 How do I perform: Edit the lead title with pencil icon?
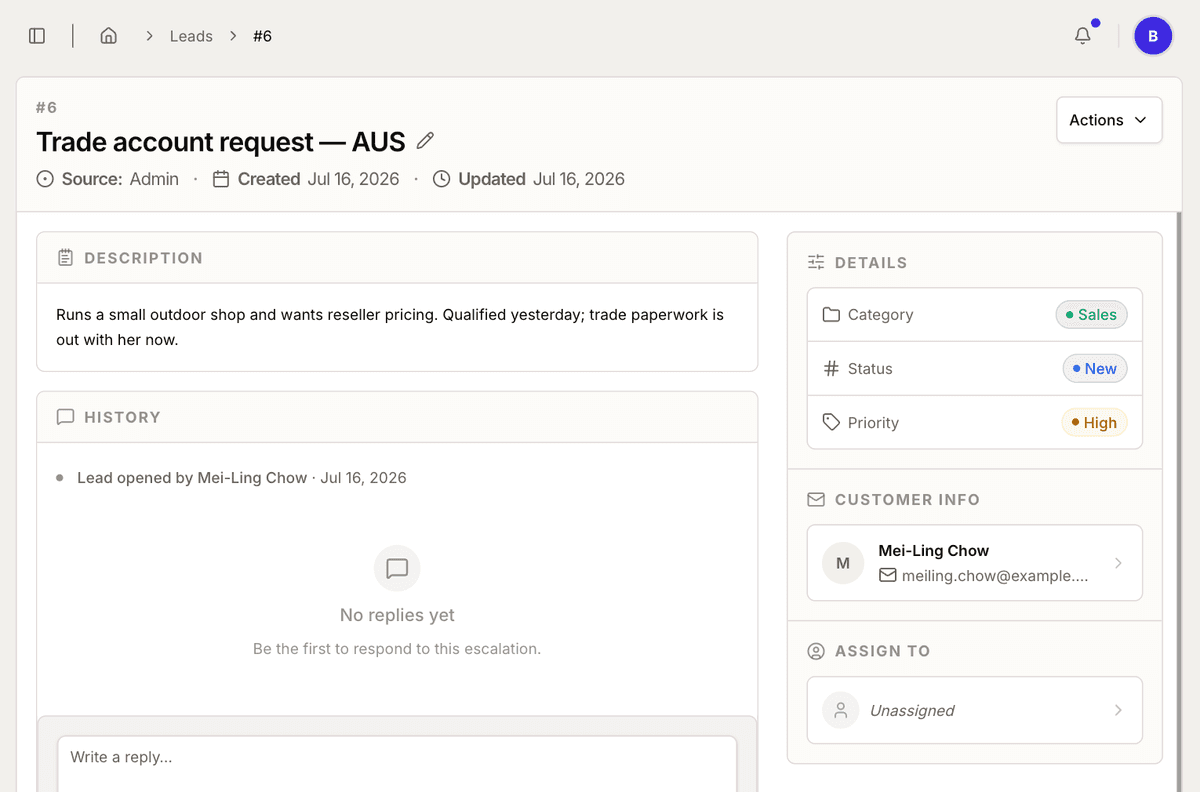(425, 141)
